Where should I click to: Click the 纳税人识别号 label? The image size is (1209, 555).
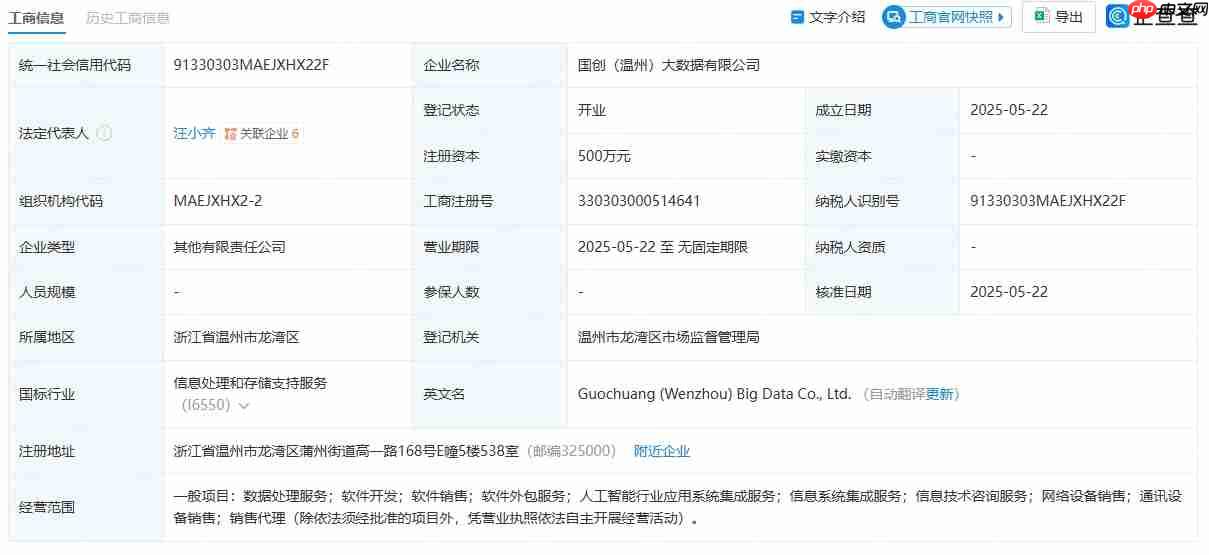tap(857, 201)
